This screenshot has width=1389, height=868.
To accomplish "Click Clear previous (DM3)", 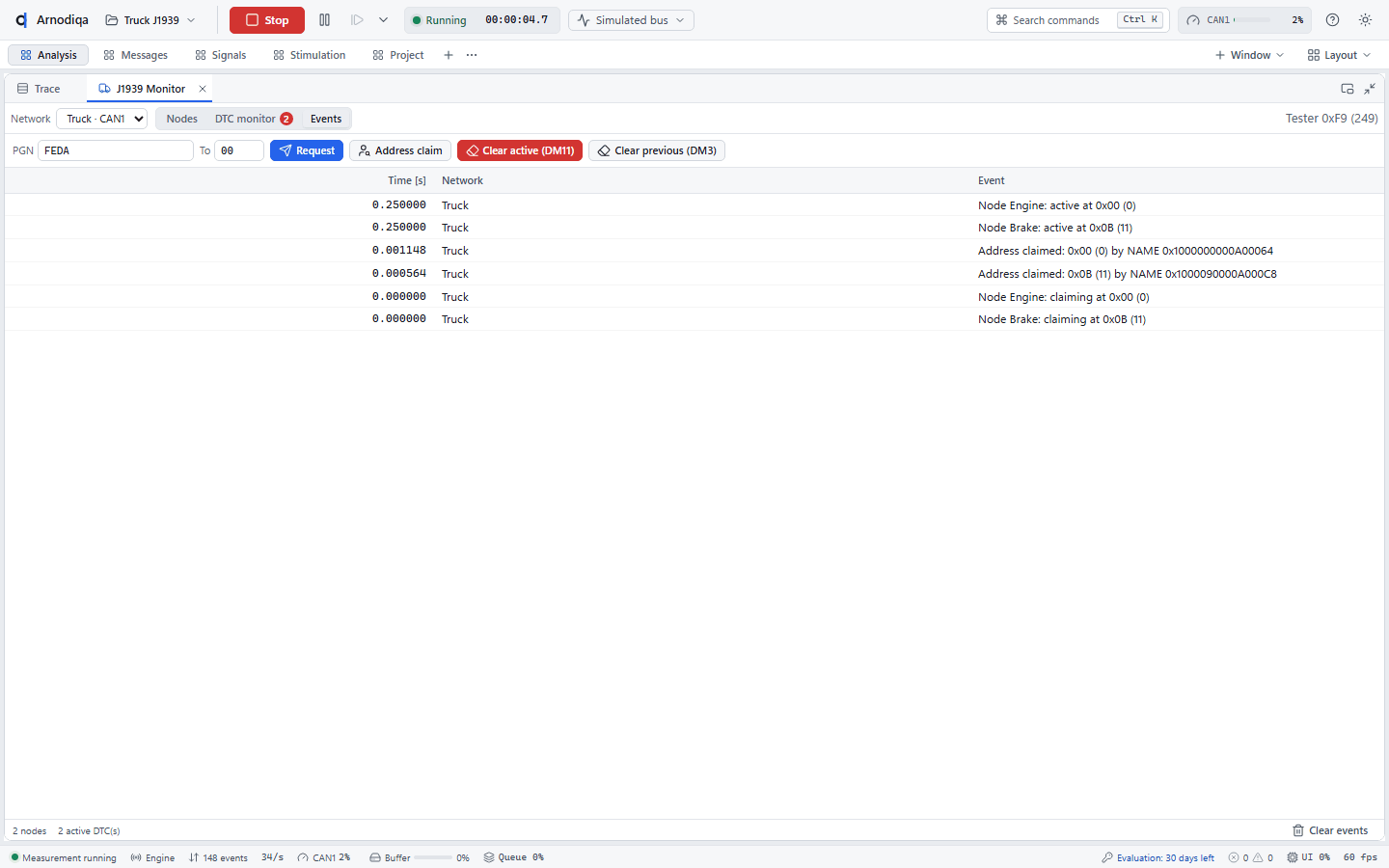I will point(657,150).
